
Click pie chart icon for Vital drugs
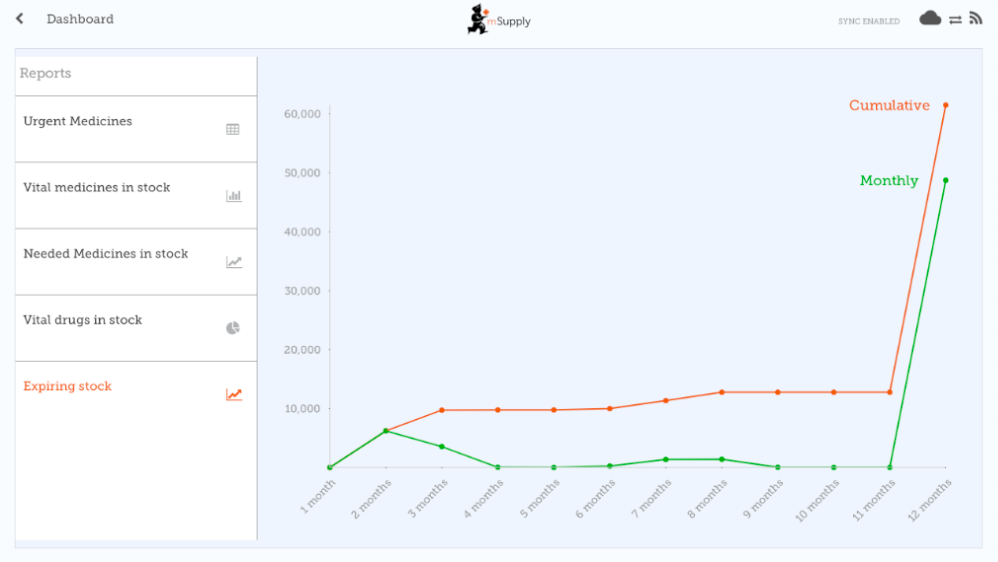click(x=233, y=328)
